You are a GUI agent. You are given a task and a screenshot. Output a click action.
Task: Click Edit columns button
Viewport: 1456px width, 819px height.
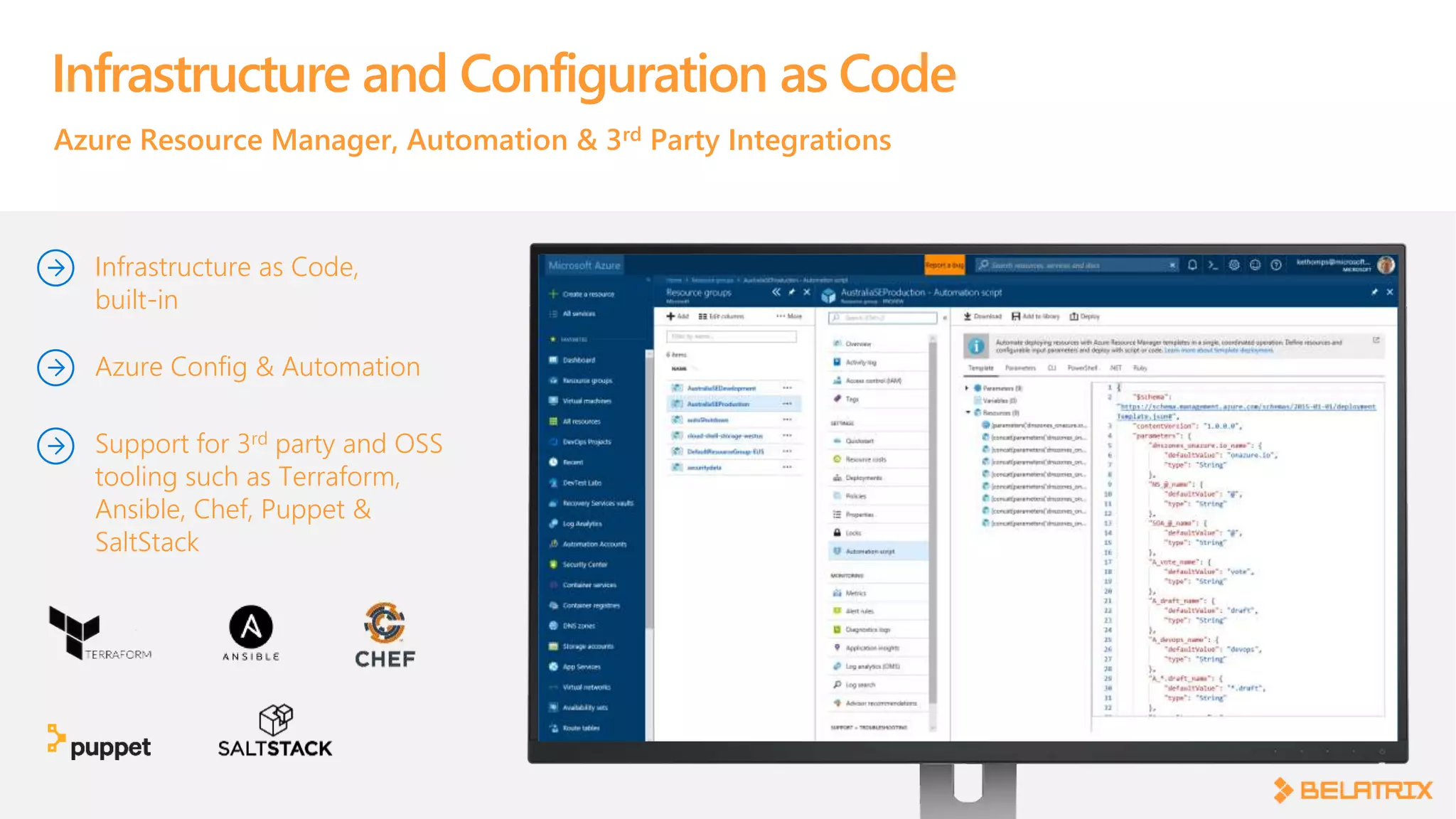point(722,316)
